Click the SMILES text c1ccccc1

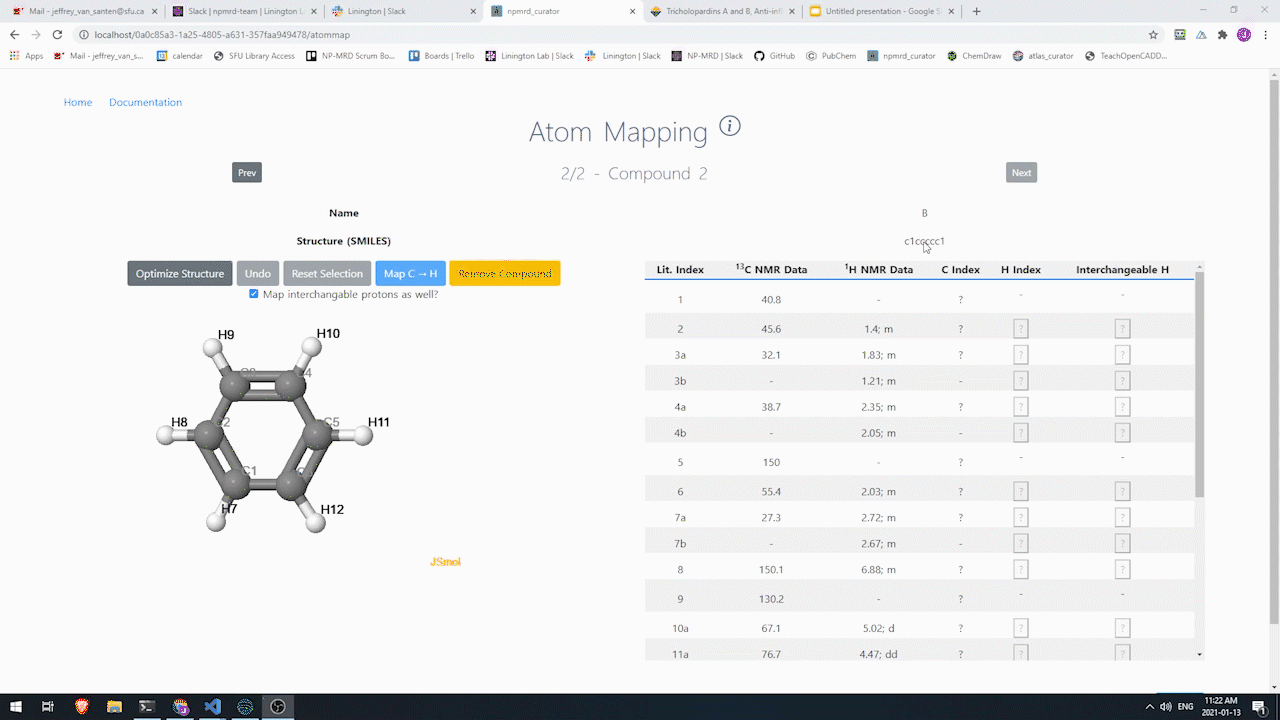click(924, 241)
